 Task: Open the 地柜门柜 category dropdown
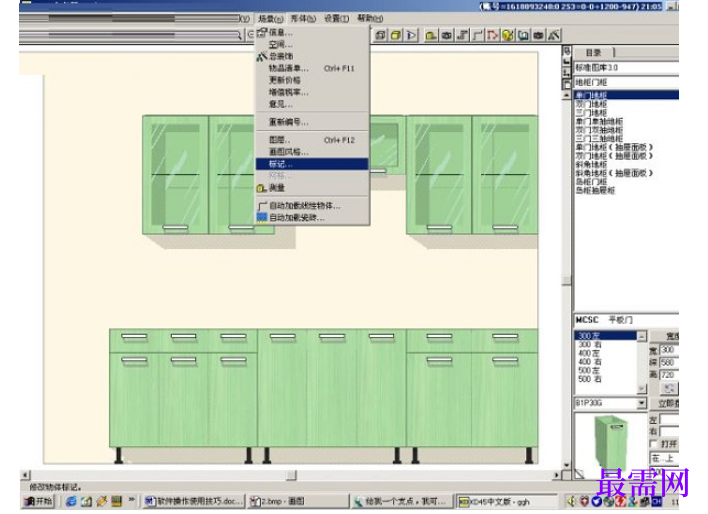click(626, 82)
